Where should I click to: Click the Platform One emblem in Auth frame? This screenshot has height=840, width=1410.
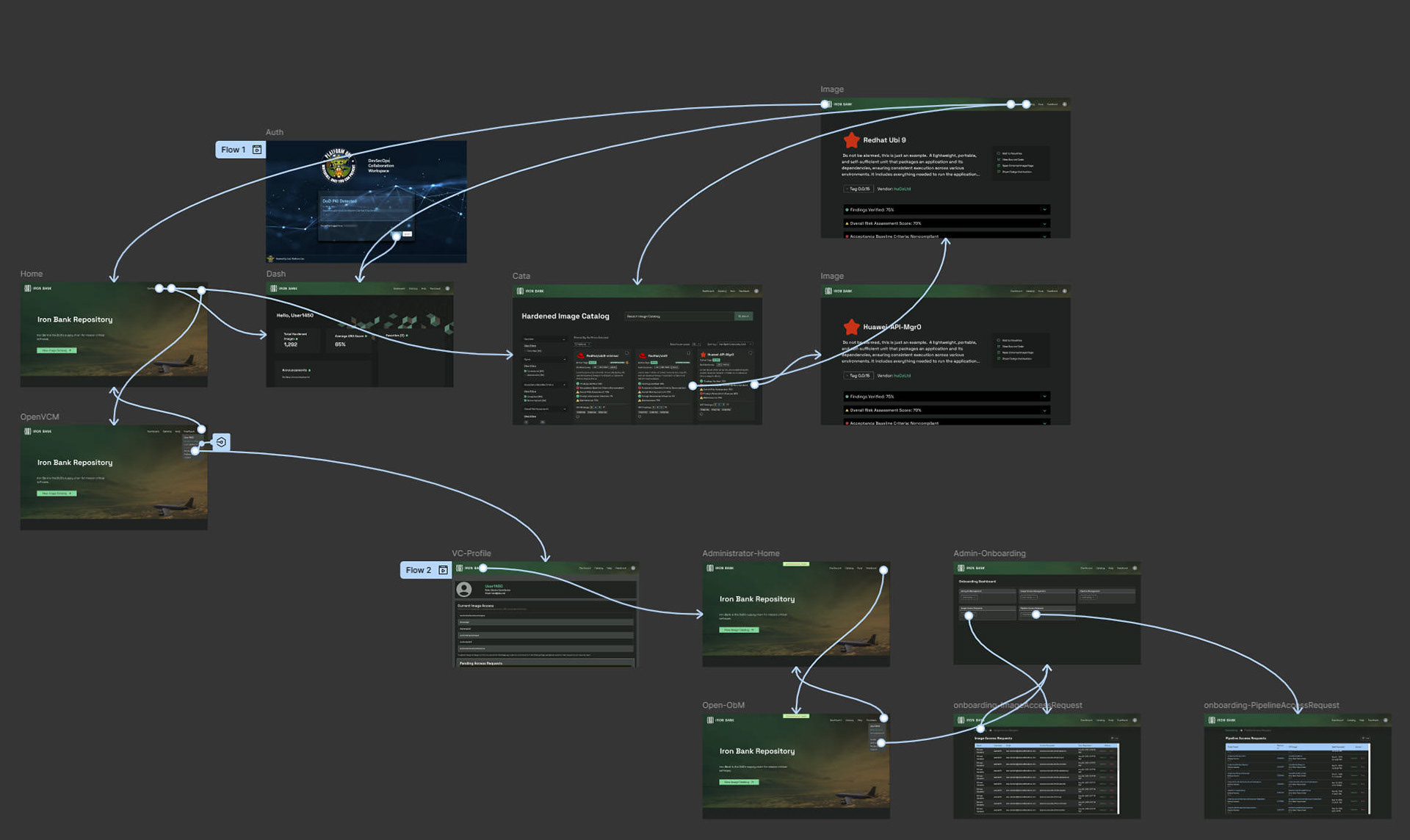pos(339,166)
